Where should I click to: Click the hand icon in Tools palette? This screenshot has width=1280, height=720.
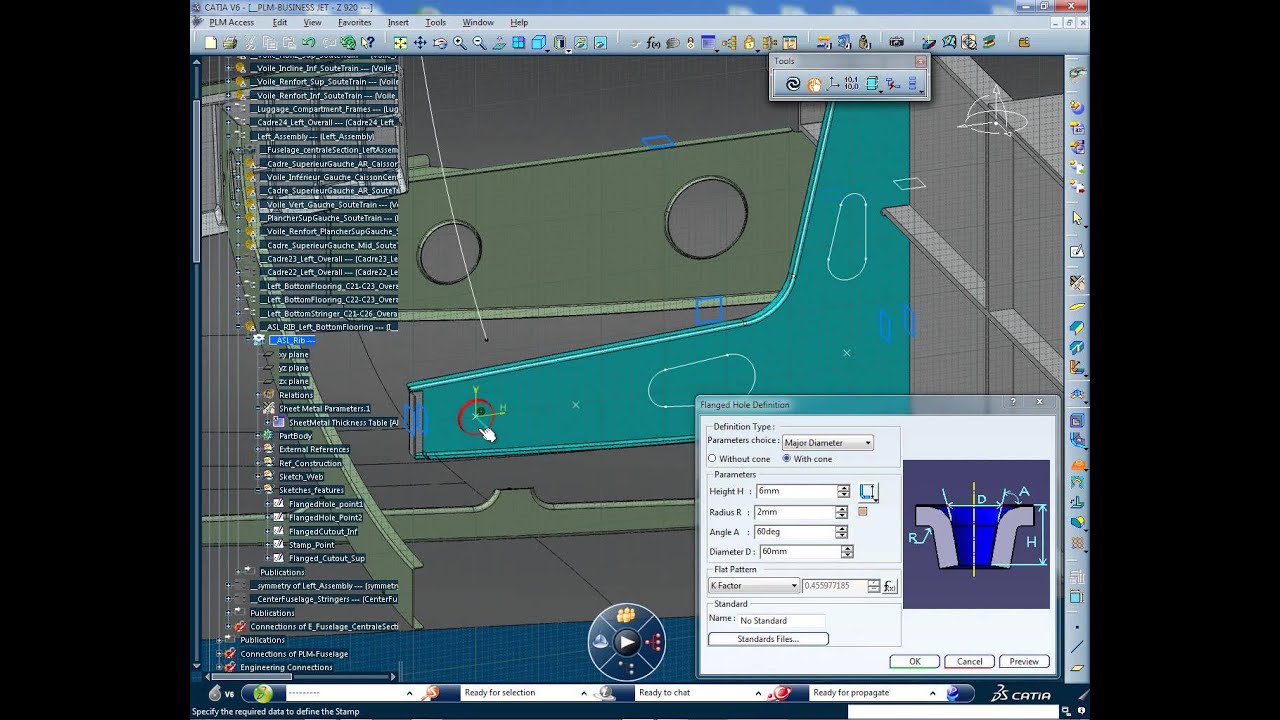(814, 85)
